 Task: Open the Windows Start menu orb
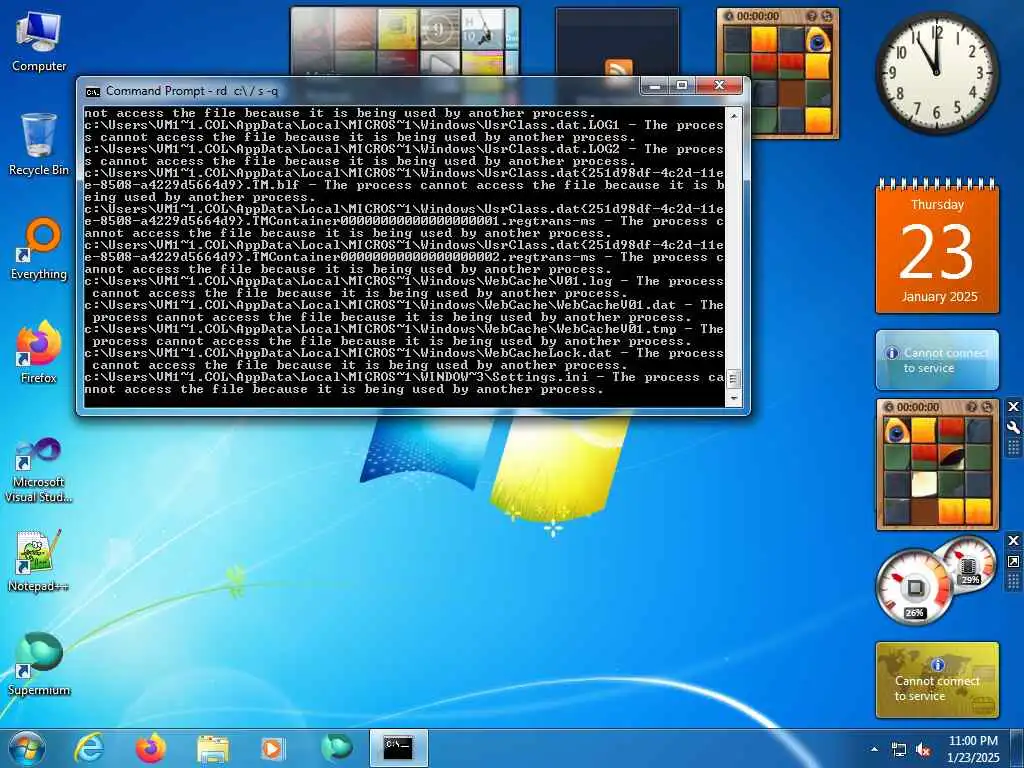tap(27, 748)
